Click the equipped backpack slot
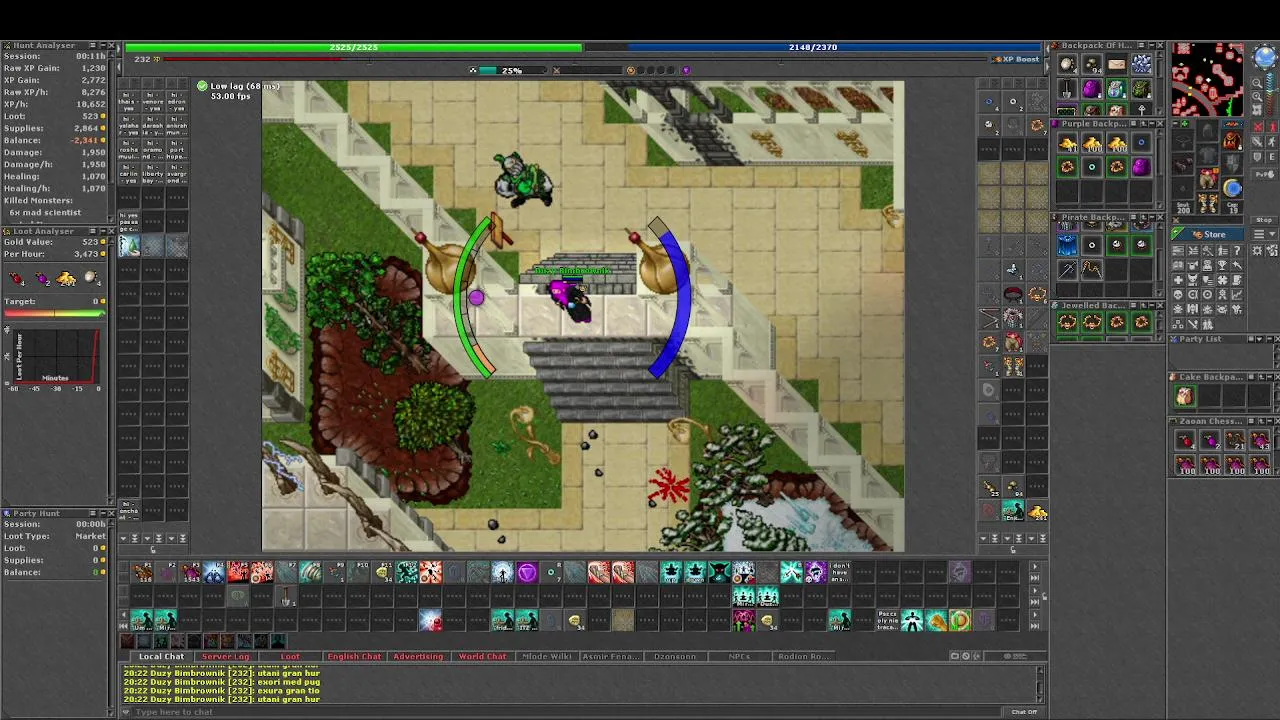This screenshot has height=720, width=1280. (1232, 140)
